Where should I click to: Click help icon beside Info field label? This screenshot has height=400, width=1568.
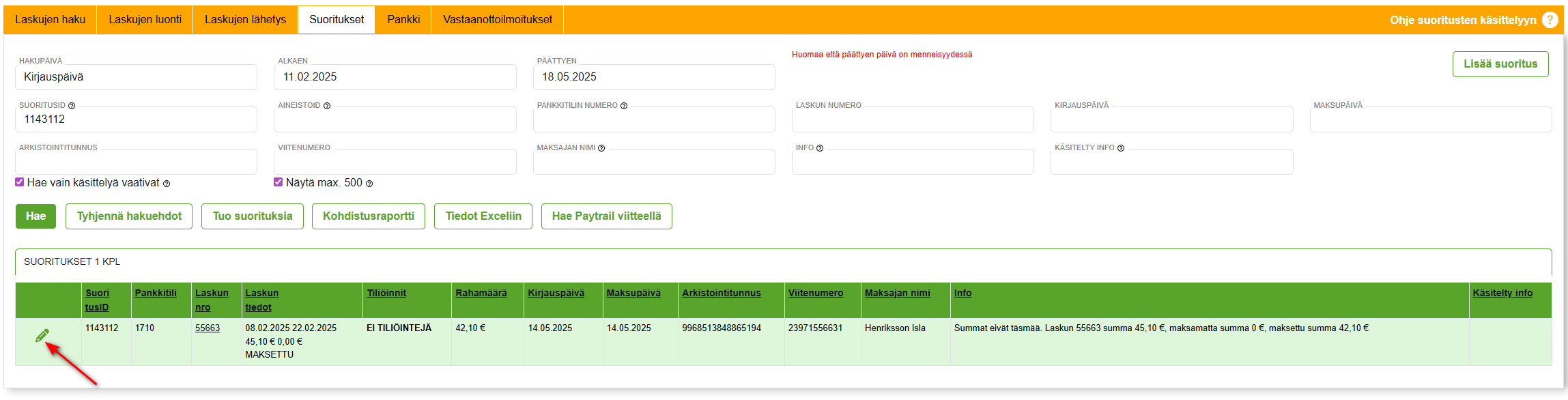point(820,148)
